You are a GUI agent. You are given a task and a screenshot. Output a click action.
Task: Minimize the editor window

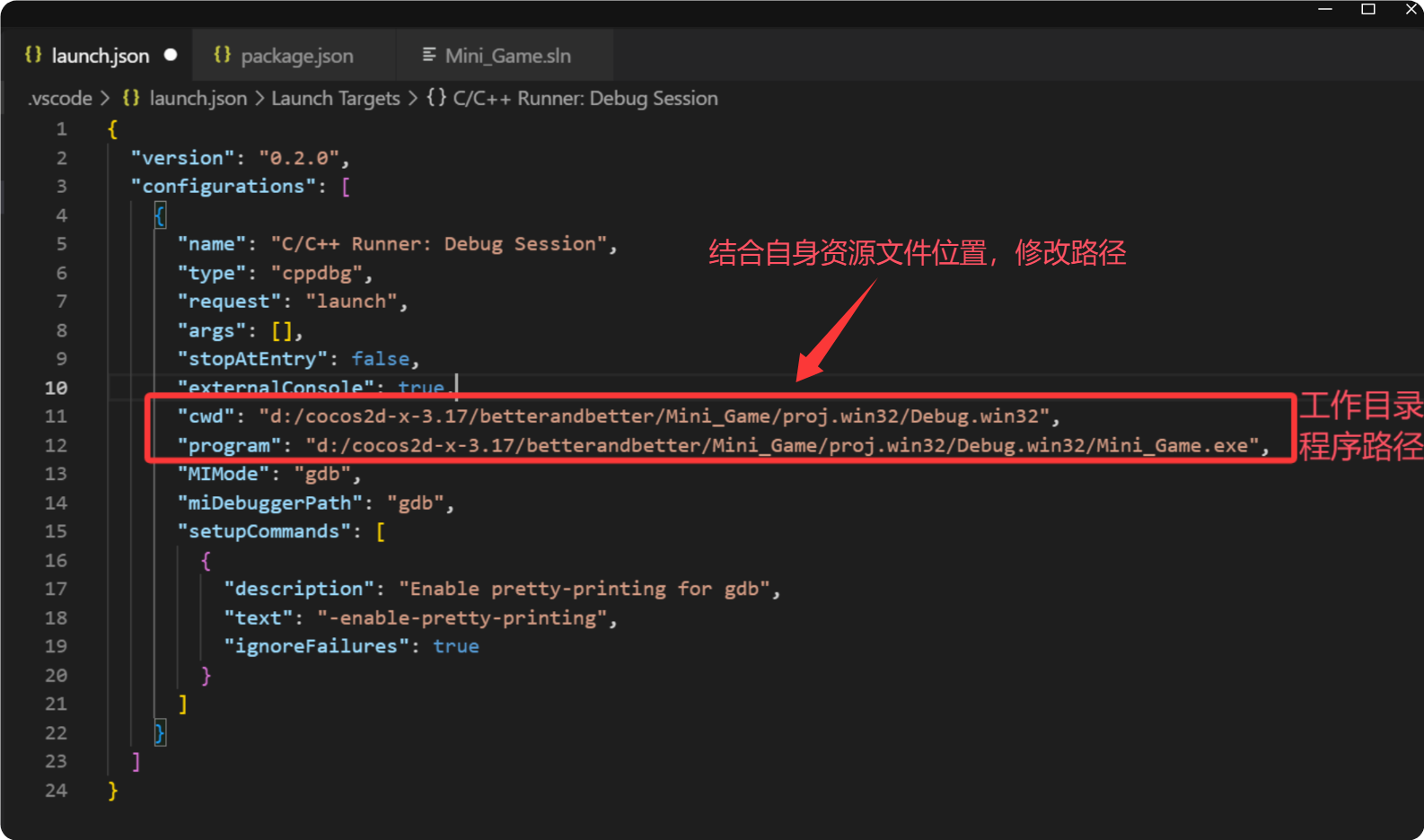tap(1325, 9)
